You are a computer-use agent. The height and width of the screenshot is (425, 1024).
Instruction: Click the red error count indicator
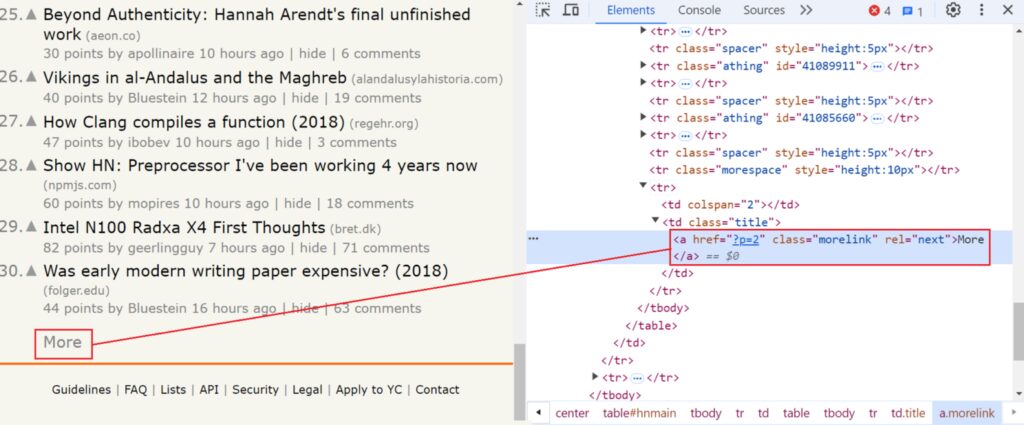[x=880, y=11]
